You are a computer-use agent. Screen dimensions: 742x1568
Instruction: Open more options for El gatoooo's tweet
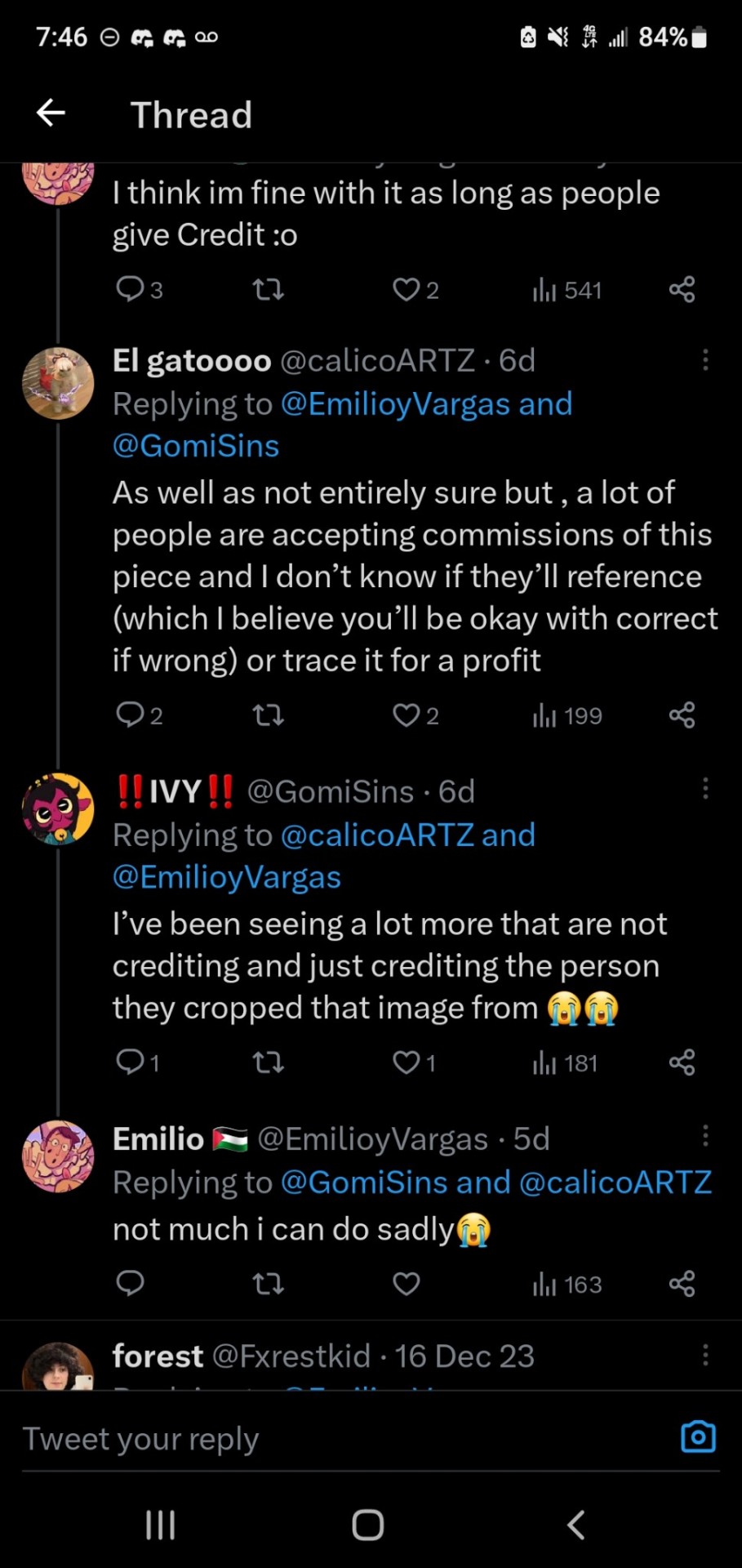point(705,360)
